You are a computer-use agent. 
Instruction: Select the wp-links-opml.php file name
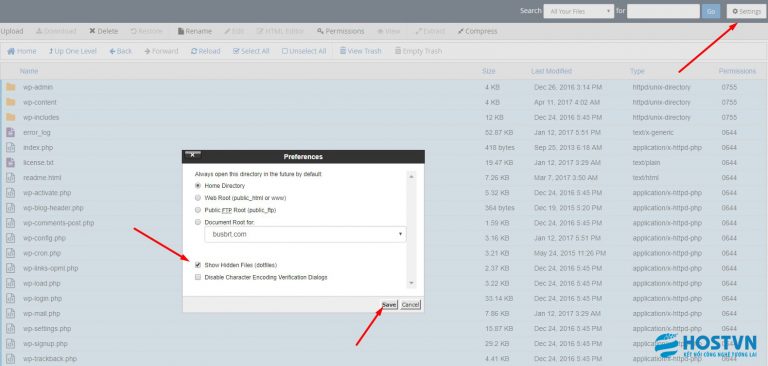[50, 268]
